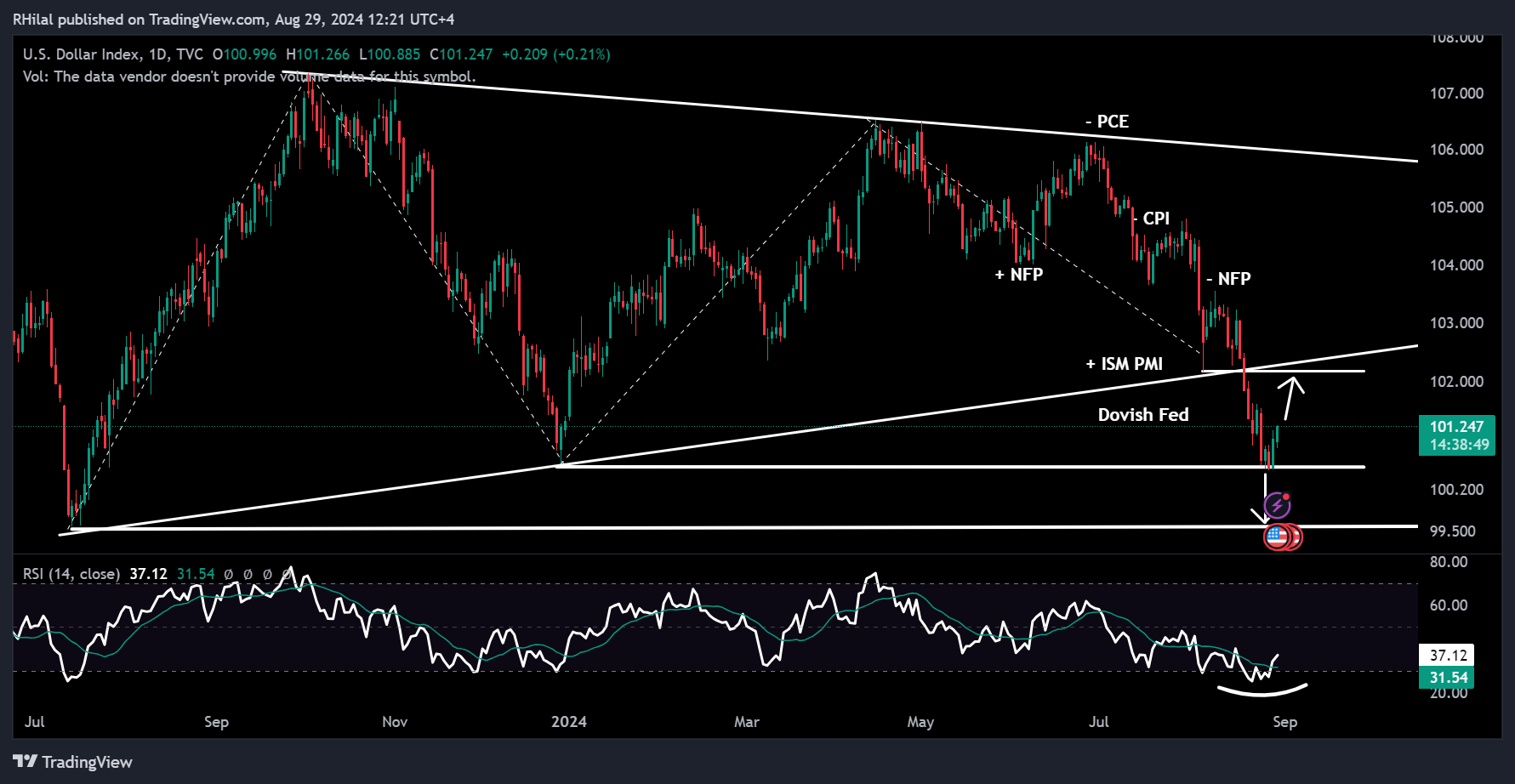Select the U.S. Dollar Index symbol title
This screenshot has height=784, width=1515.
[82, 54]
